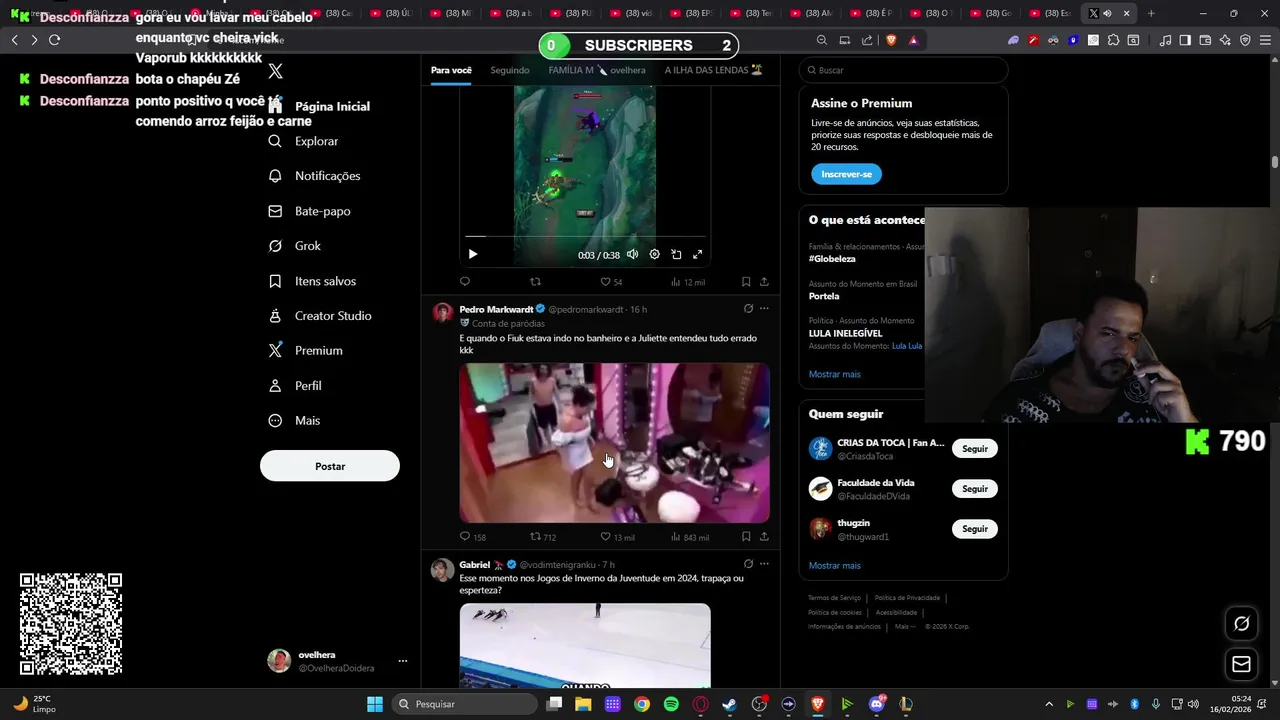Viewport: 1280px width, 720px height.
Task: Open Itens salvos bookmarks
Action: coord(312,281)
